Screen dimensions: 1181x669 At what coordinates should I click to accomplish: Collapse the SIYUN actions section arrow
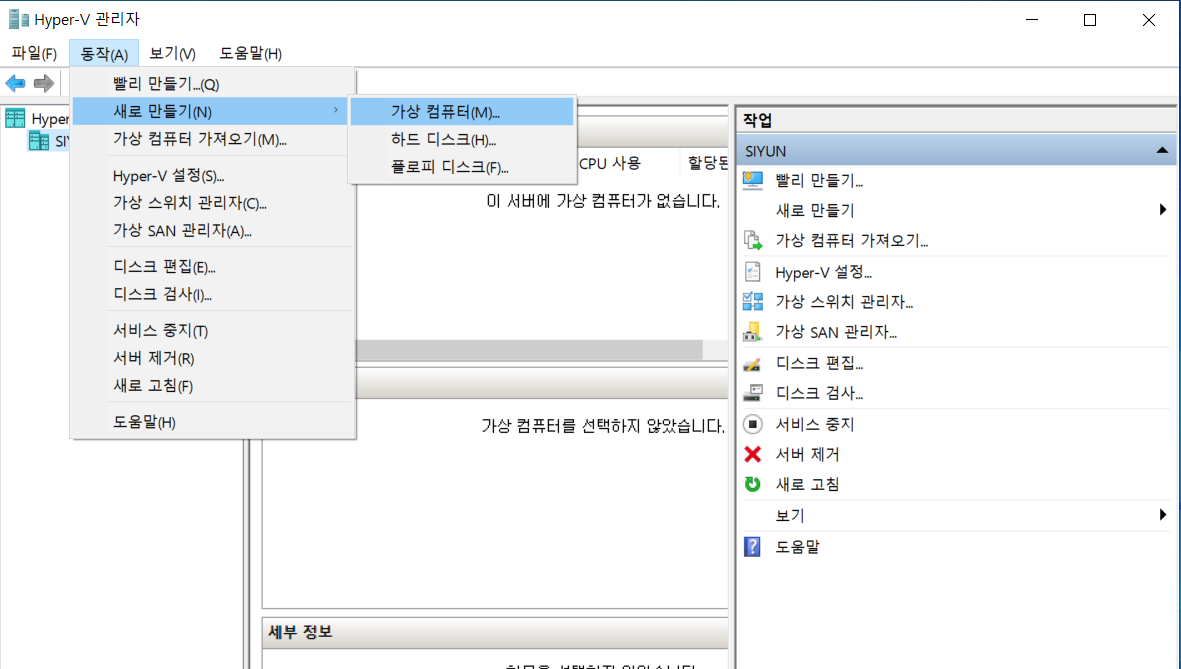click(1162, 151)
